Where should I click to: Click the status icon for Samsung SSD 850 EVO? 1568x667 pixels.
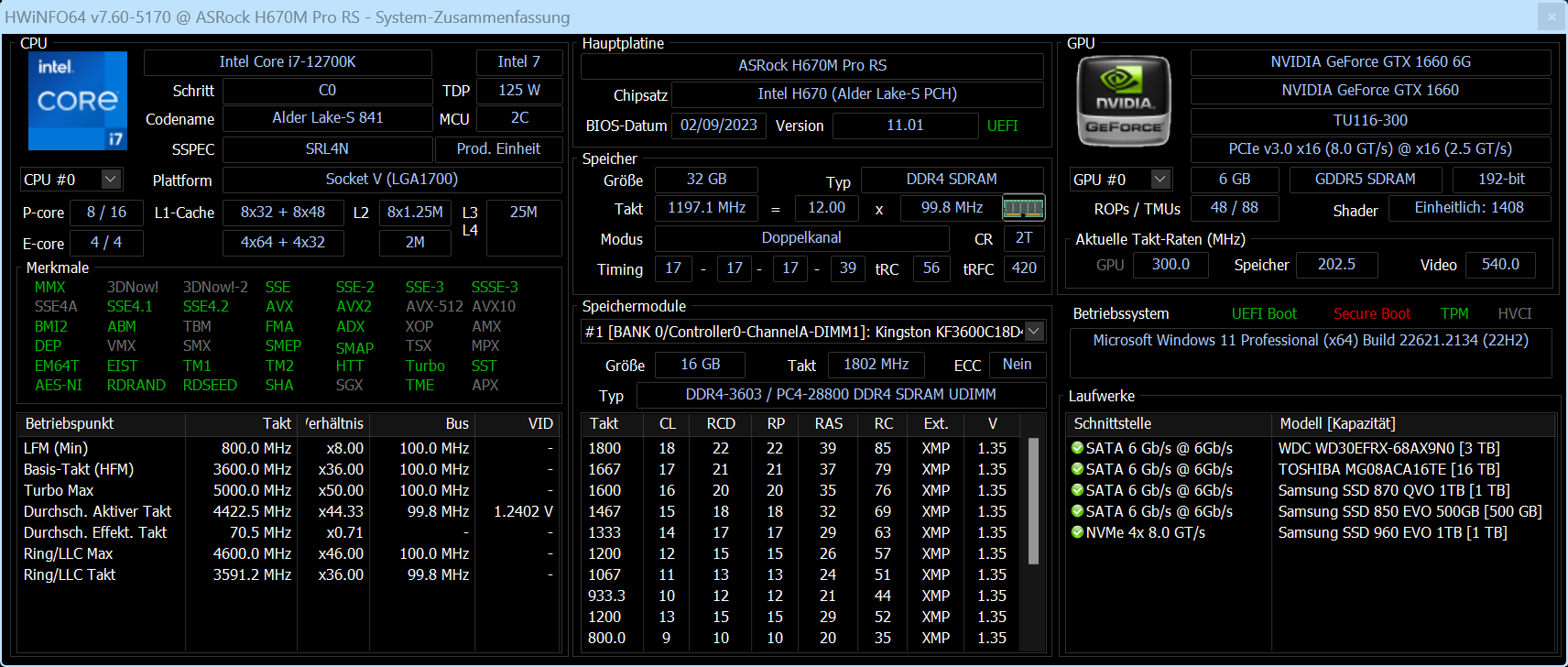coord(1078,511)
